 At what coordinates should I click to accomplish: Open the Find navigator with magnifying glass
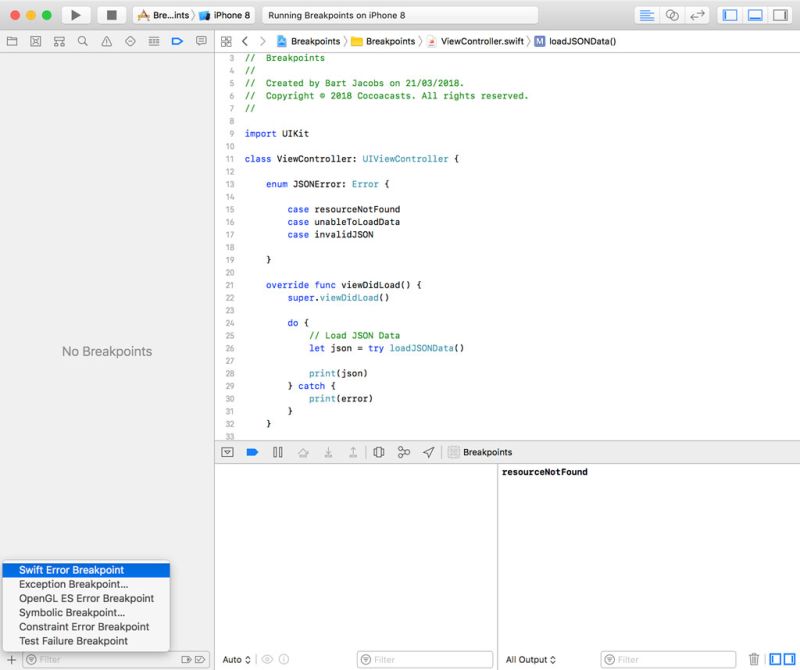(x=83, y=40)
